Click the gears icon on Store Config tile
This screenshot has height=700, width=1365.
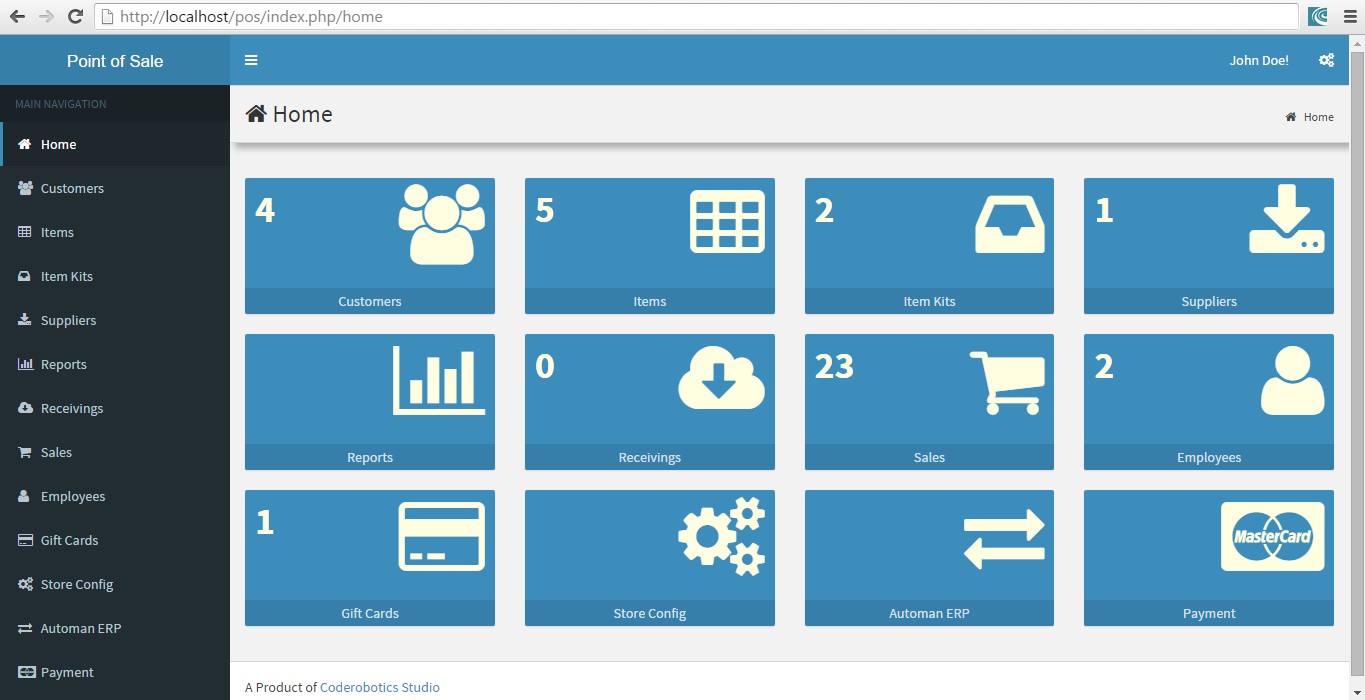coord(721,536)
